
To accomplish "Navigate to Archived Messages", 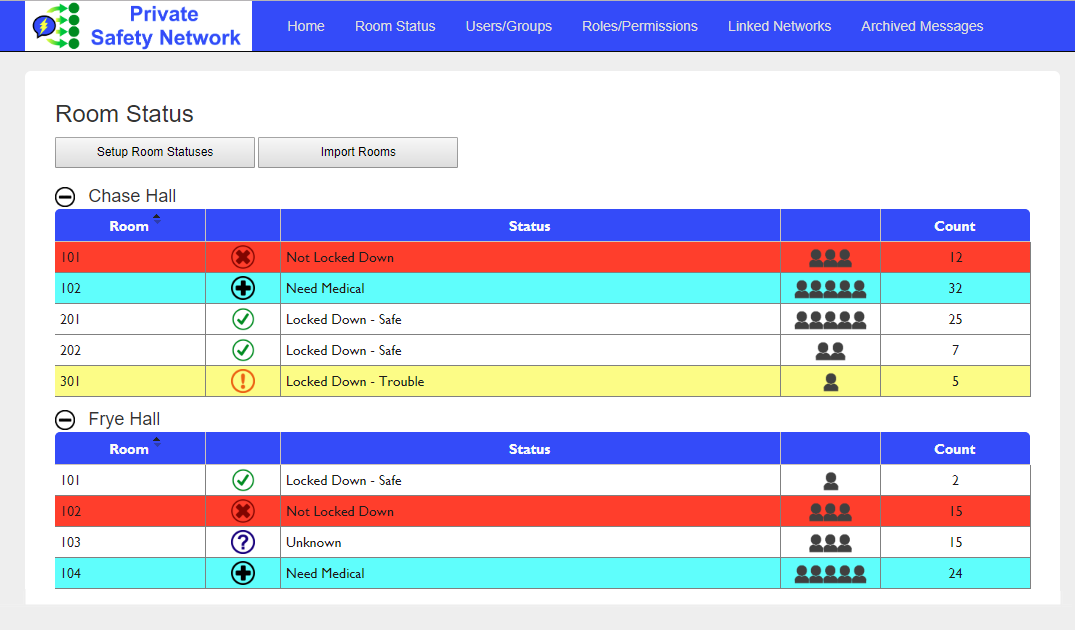I will pos(921,26).
